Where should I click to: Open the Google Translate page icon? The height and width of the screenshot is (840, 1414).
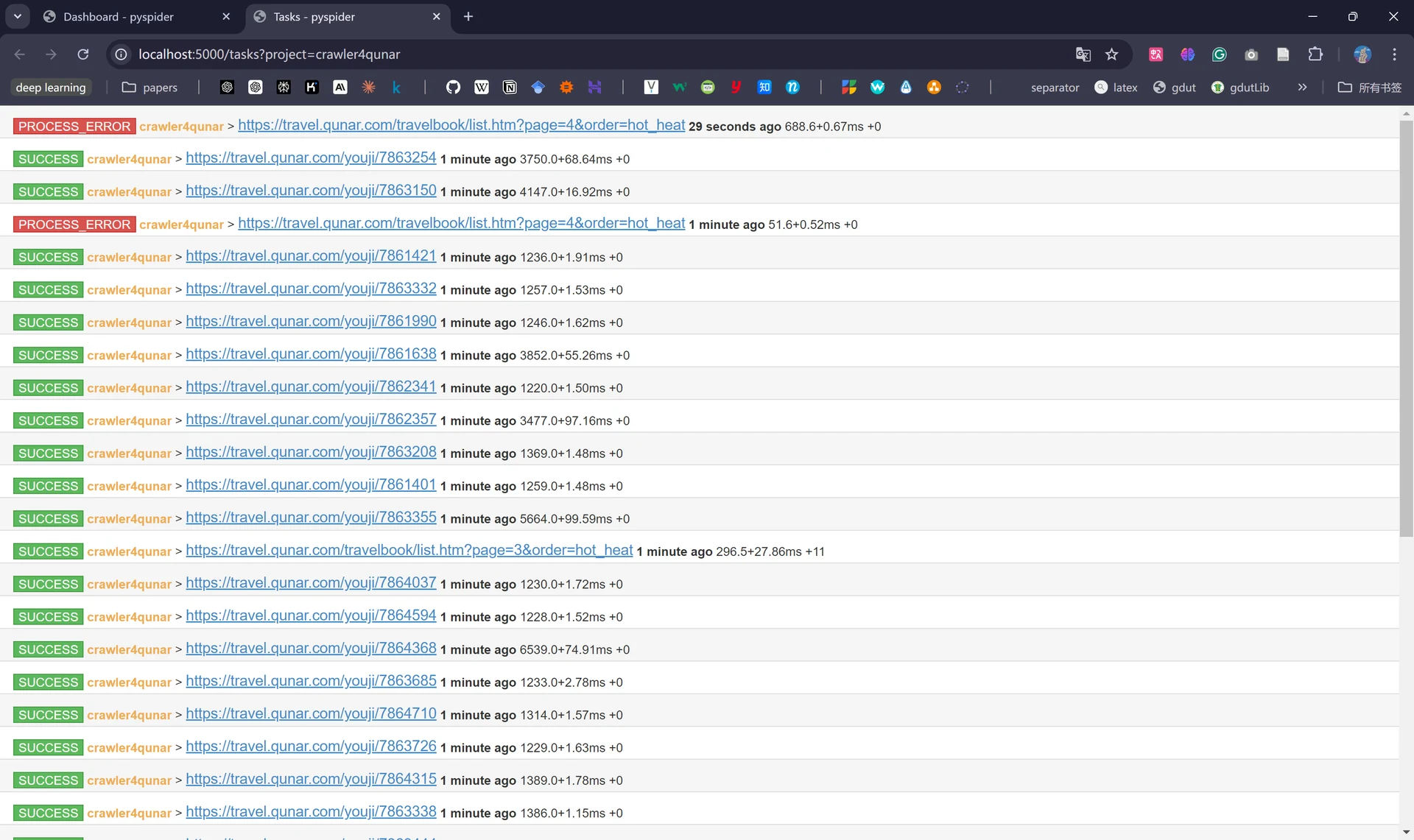pyautogui.click(x=1083, y=54)
